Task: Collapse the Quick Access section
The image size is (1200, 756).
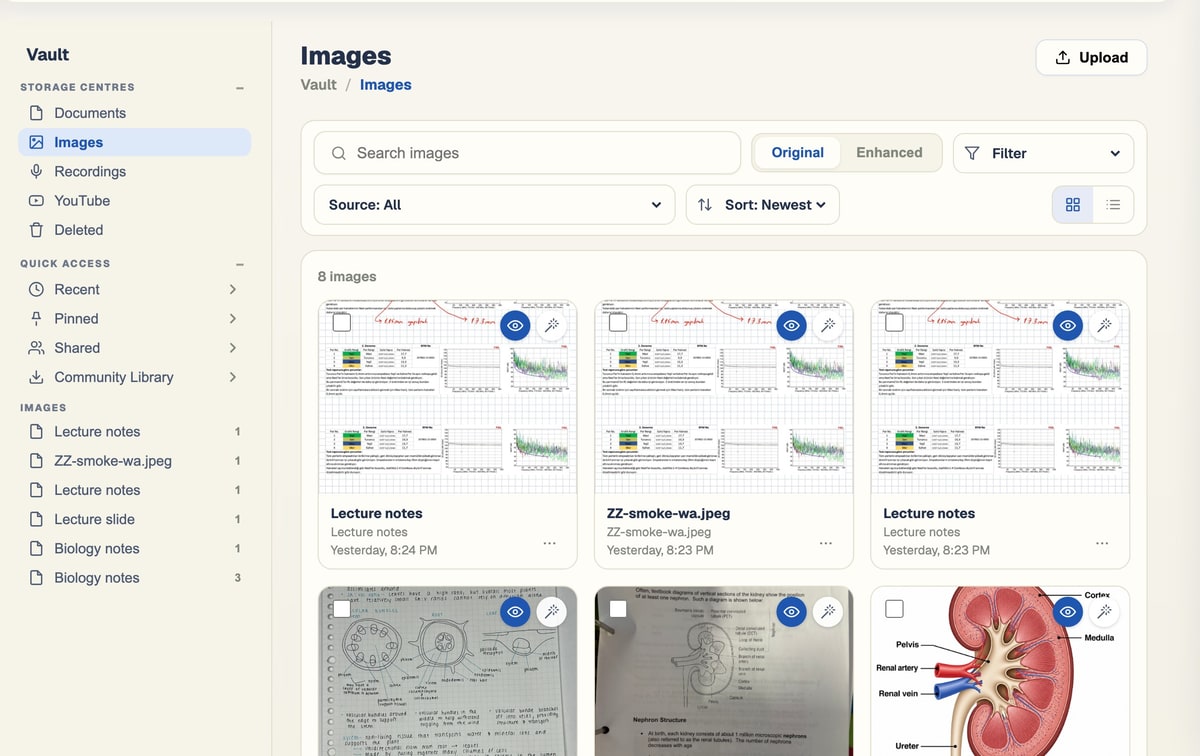Action: pyautogui.click(x=239, y=264)
